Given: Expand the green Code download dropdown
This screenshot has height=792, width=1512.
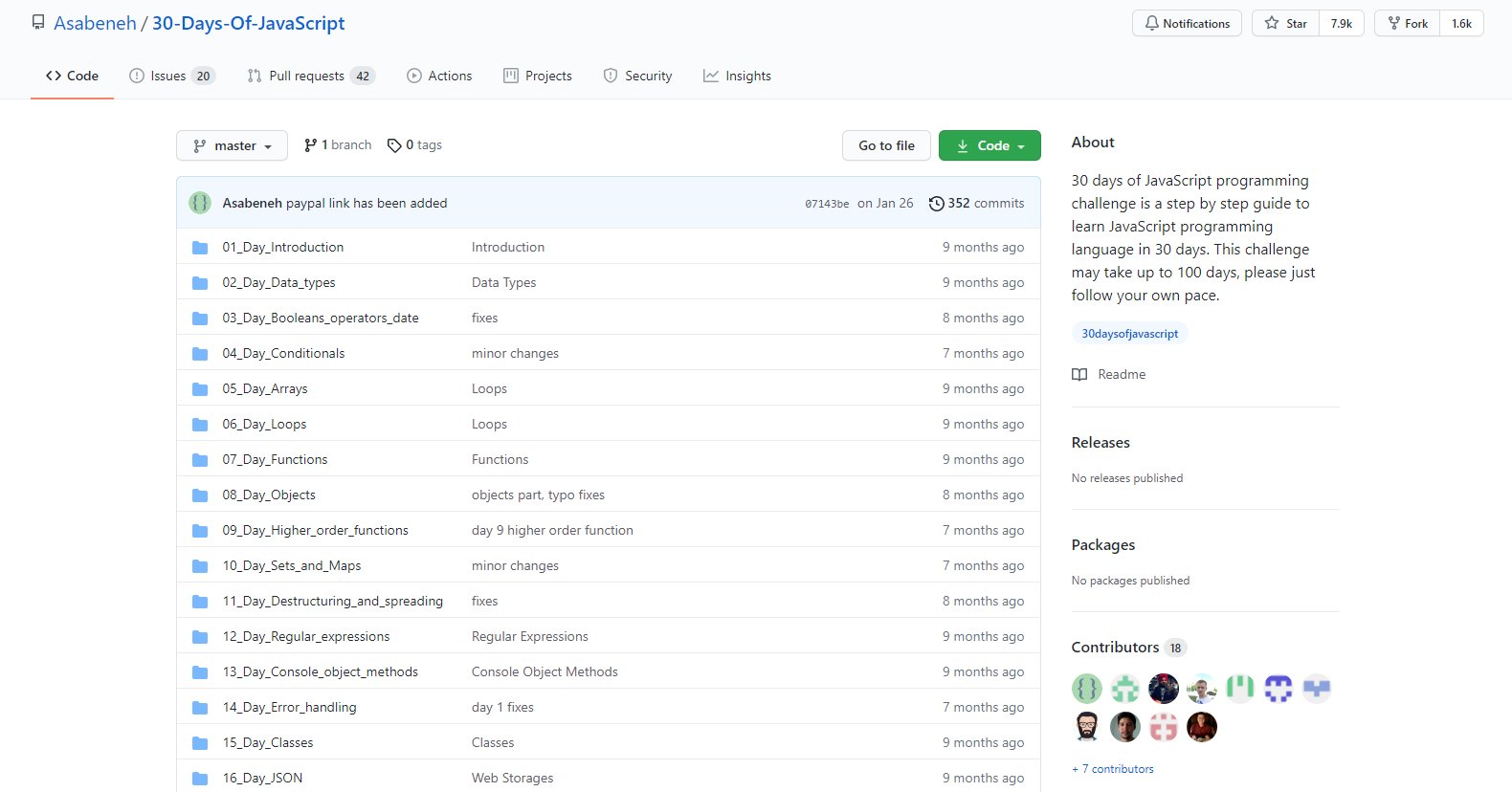Looking at the screenshot, I should [989, 145].
